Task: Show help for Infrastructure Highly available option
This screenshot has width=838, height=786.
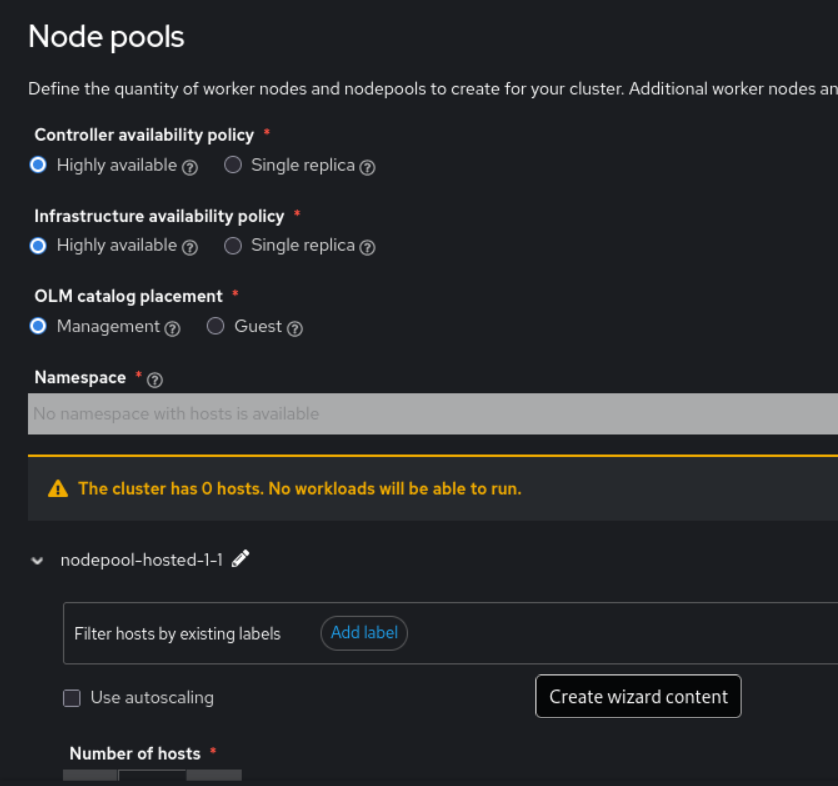Action: (x=190, y=247)
